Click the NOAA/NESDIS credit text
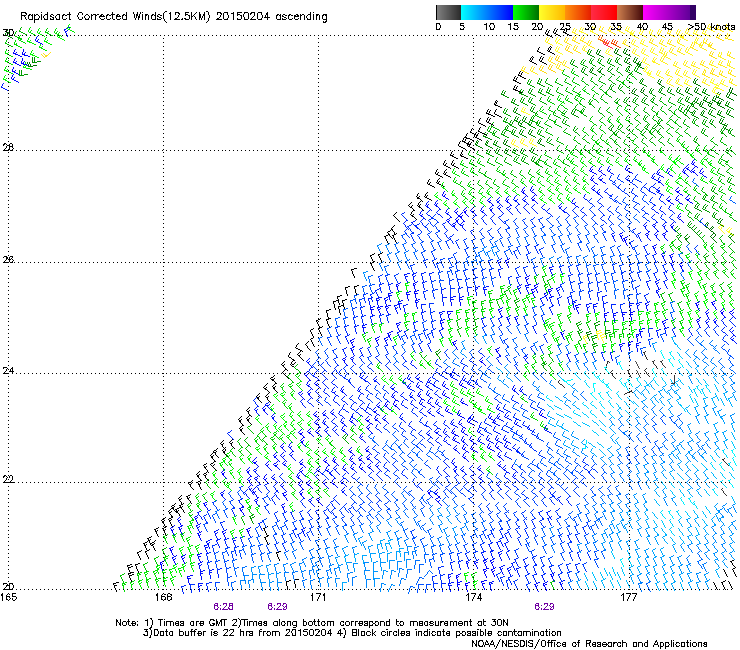The width and height of the screenshot is (740, 650). pos(589,644)
